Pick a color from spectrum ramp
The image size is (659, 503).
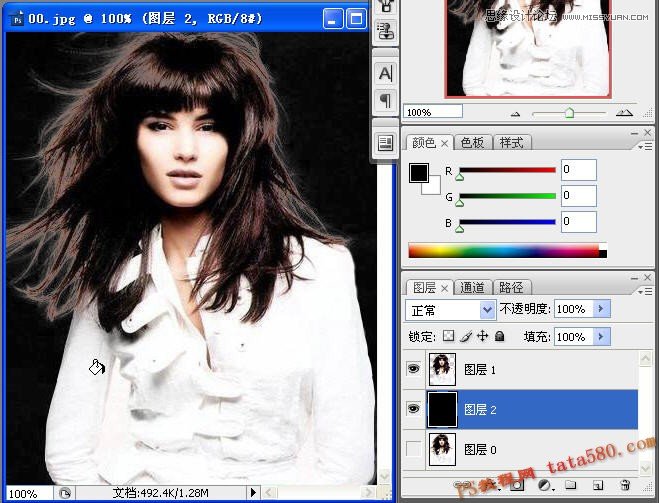[x=507, y=251]
